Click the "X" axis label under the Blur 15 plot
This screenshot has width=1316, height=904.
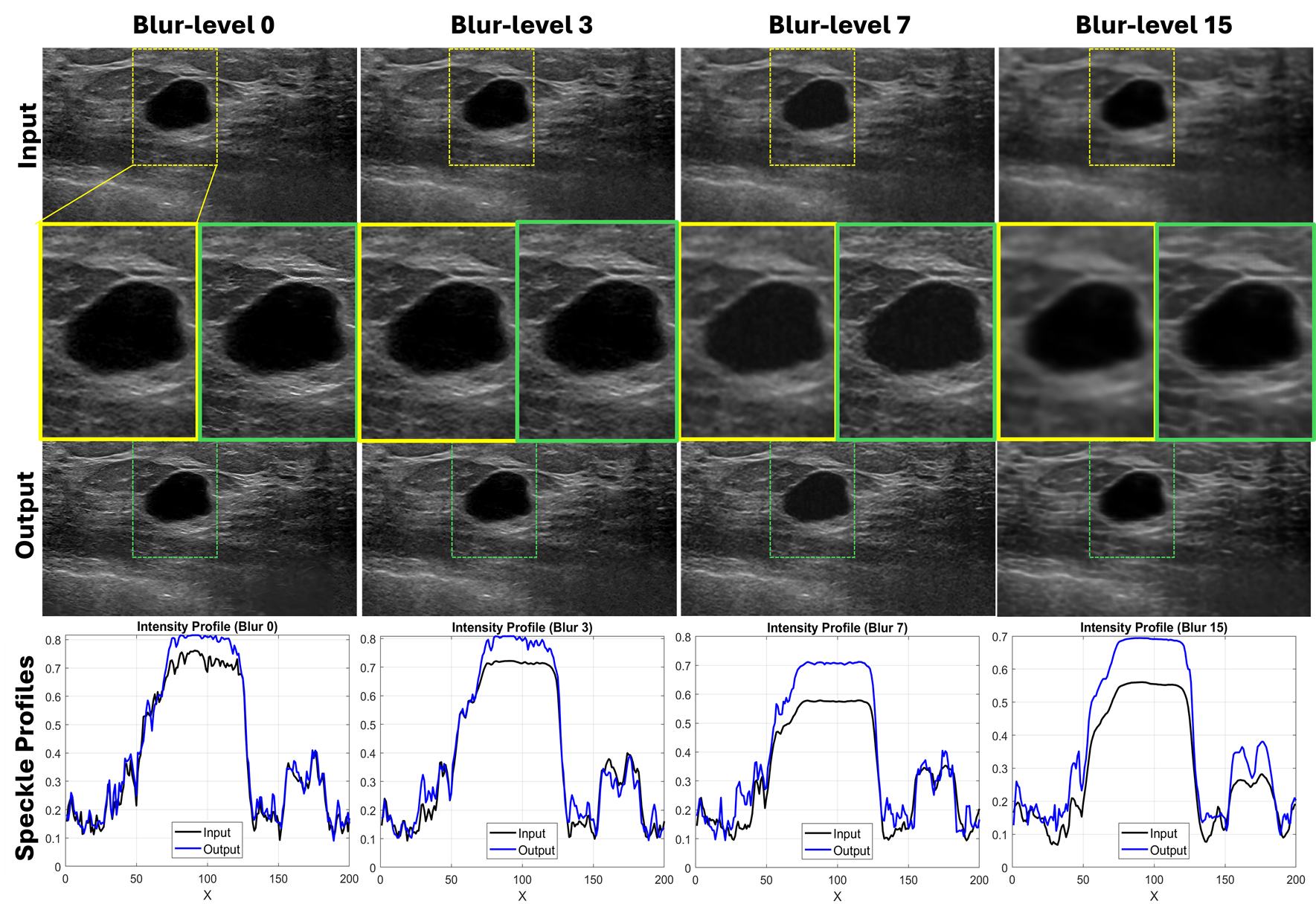[x=1154, y=897]
